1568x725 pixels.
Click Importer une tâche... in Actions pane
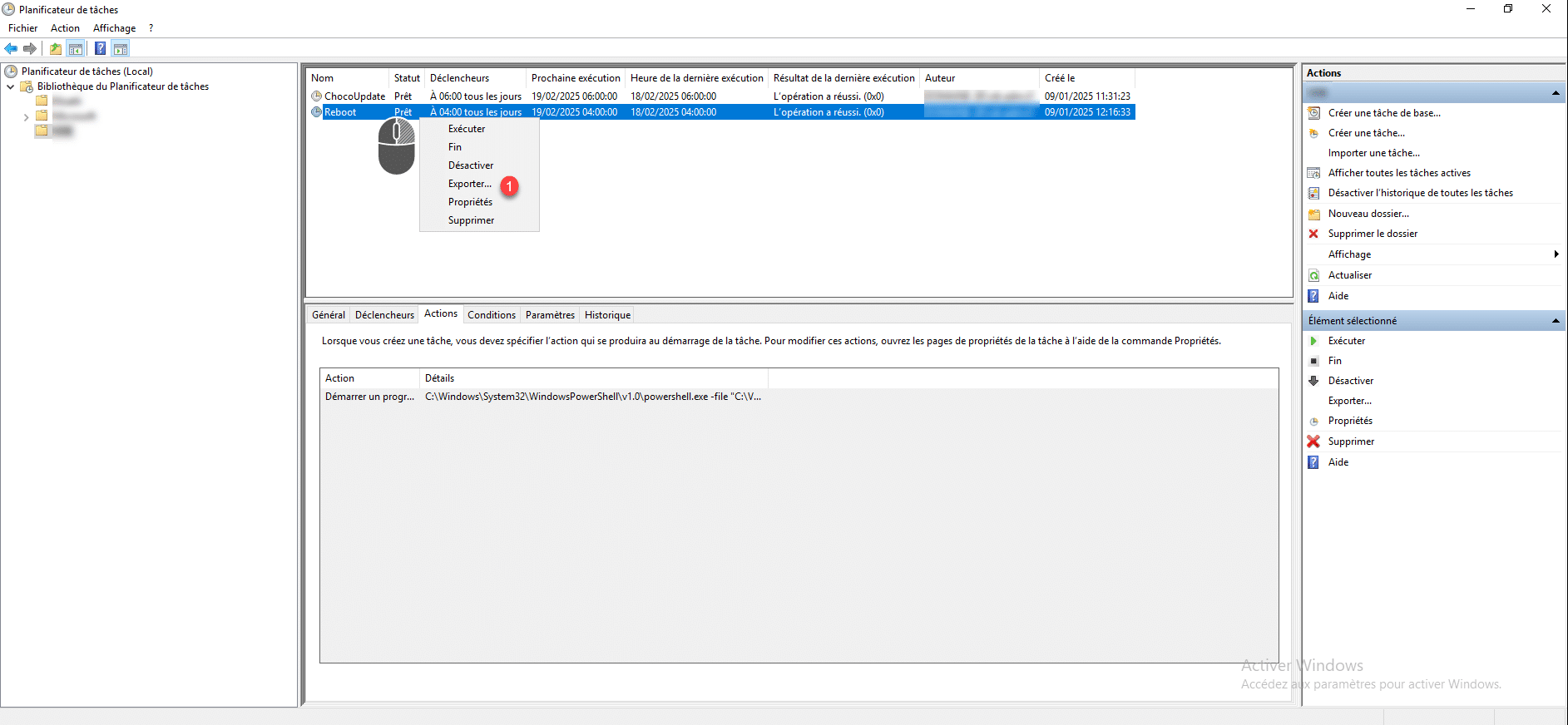(1373, 153)
